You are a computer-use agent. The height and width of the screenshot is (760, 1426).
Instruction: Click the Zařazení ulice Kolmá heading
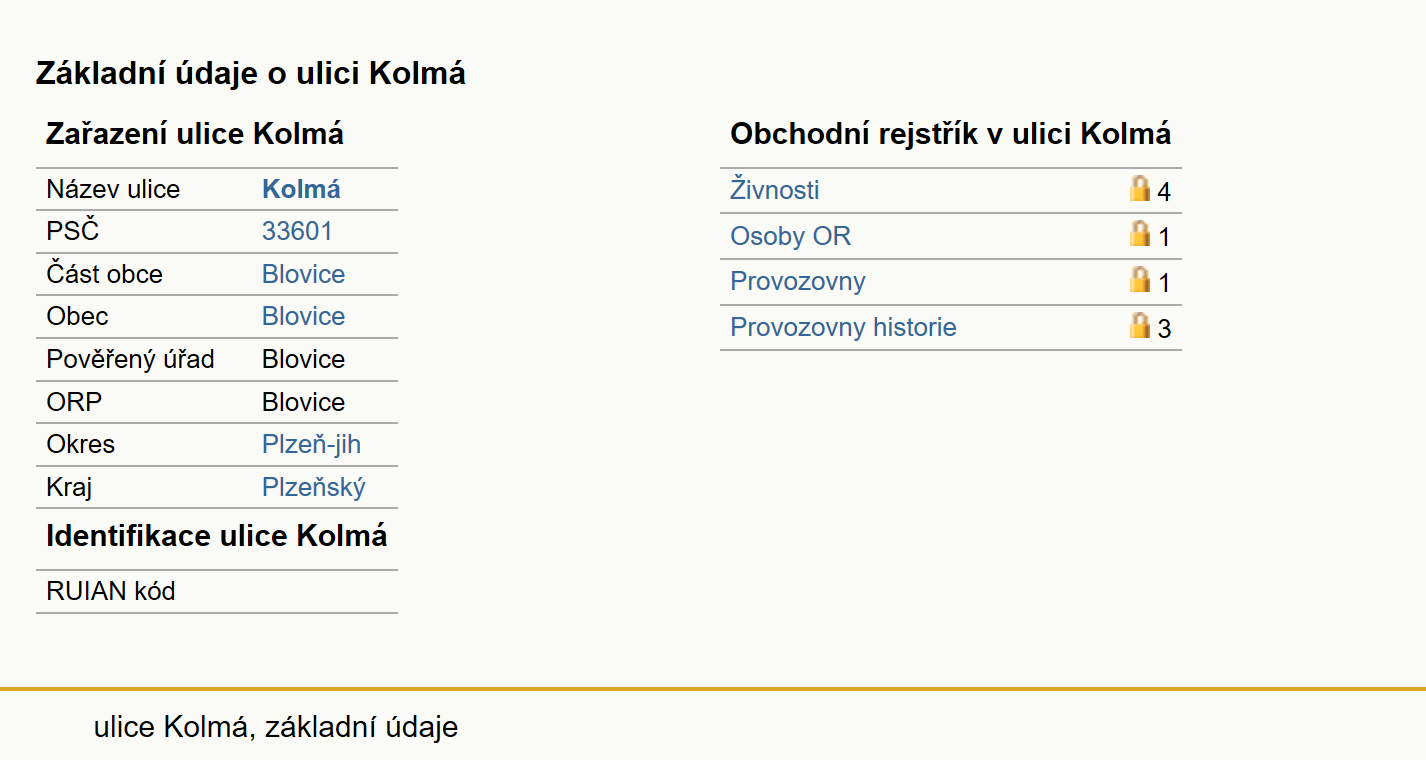(195, 134)
